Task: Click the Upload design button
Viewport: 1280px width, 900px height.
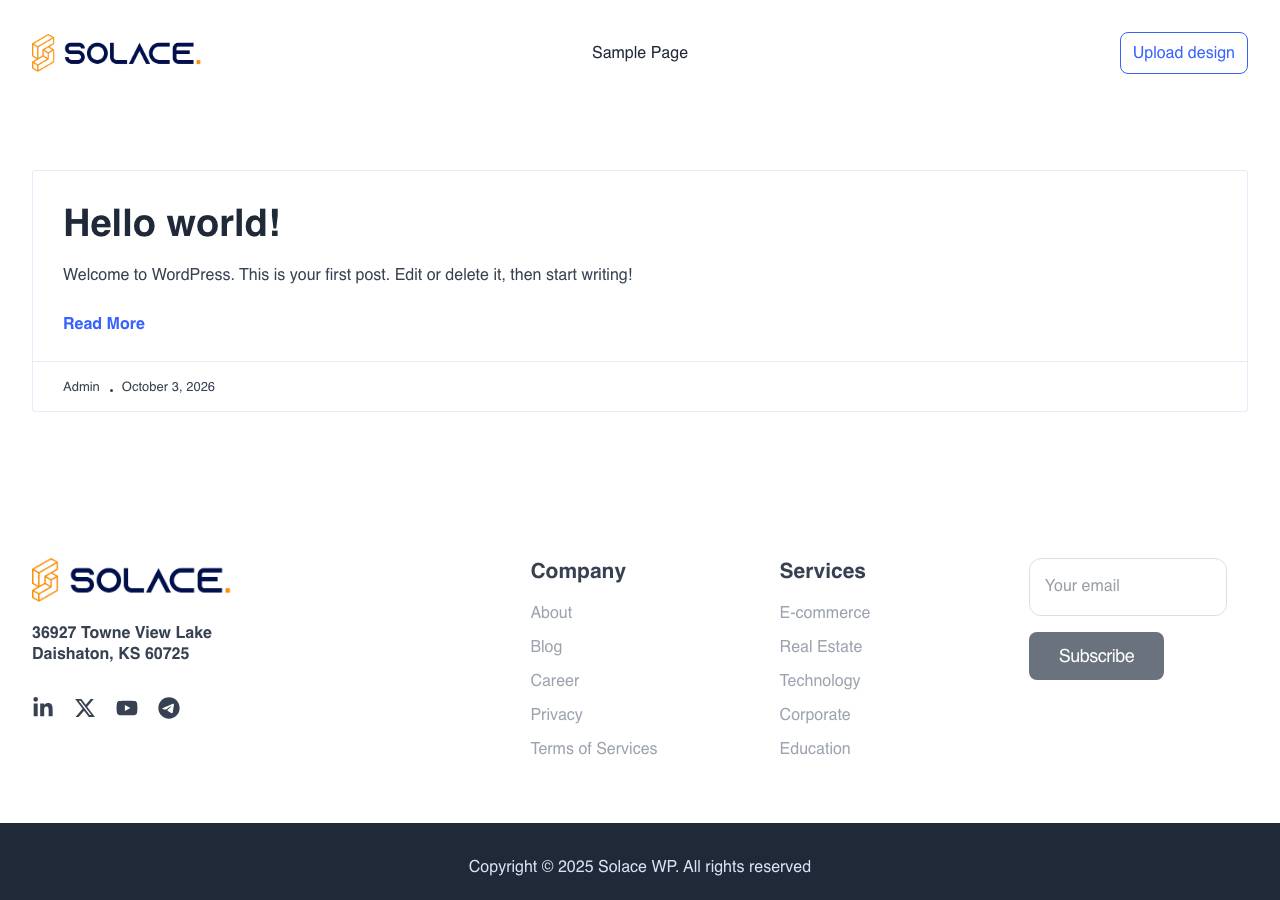Action: pos(1184,53)
